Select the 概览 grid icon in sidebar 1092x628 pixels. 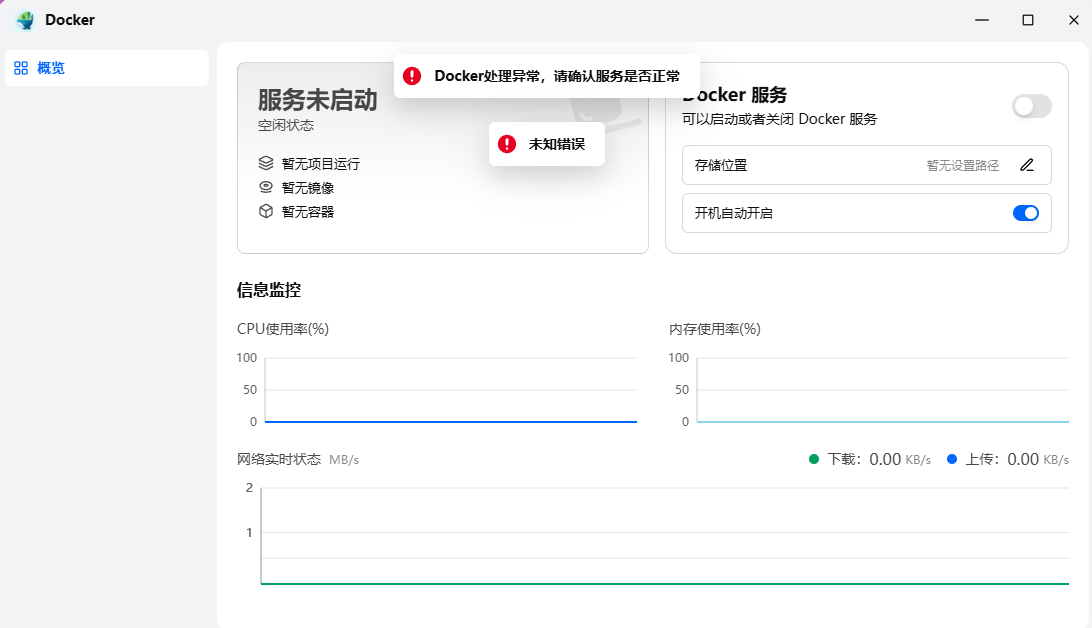pos(22,67)
